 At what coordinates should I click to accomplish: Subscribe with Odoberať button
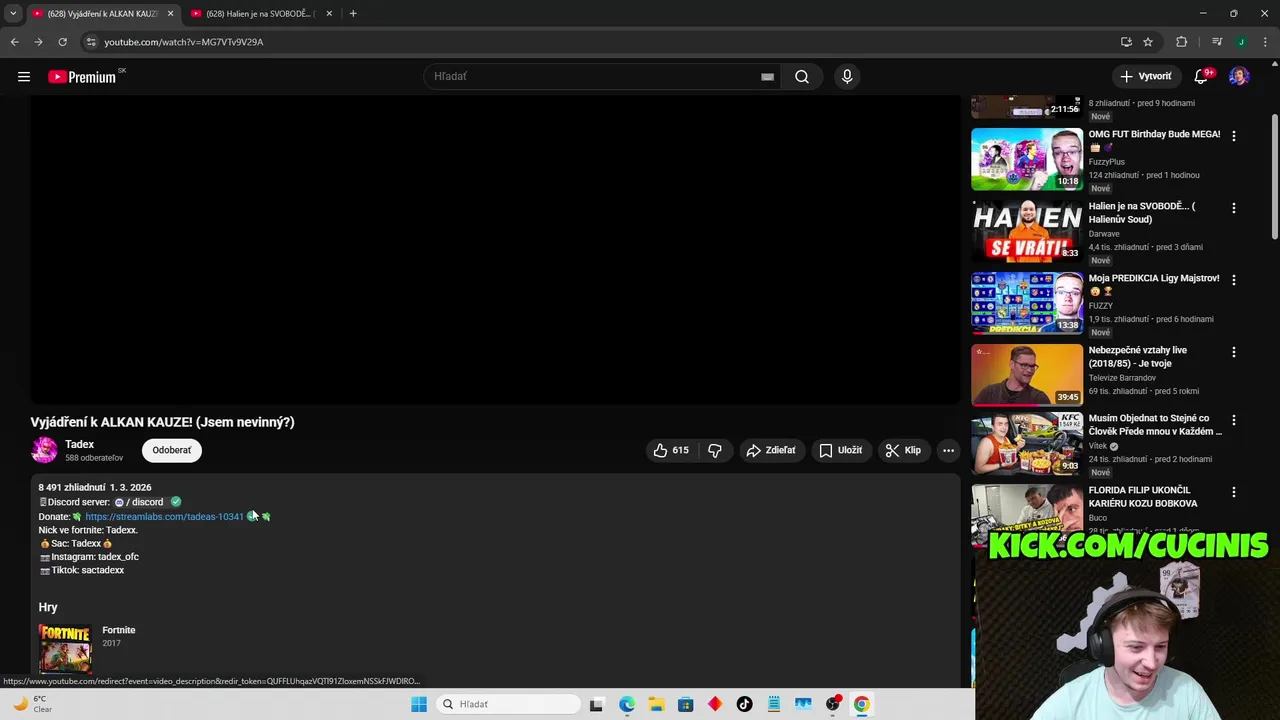pos(172,450)
